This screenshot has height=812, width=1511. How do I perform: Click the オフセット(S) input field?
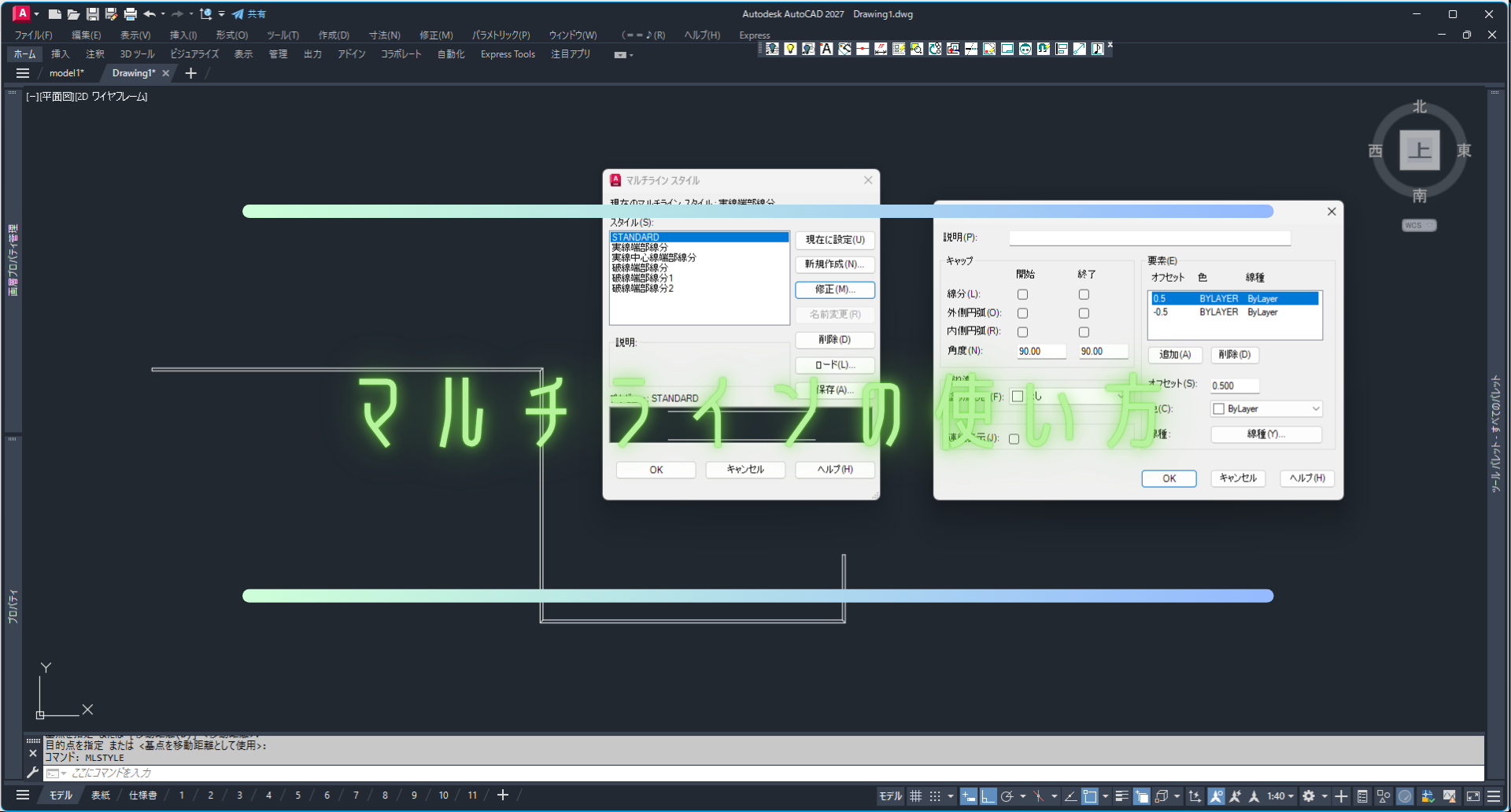1234,386
